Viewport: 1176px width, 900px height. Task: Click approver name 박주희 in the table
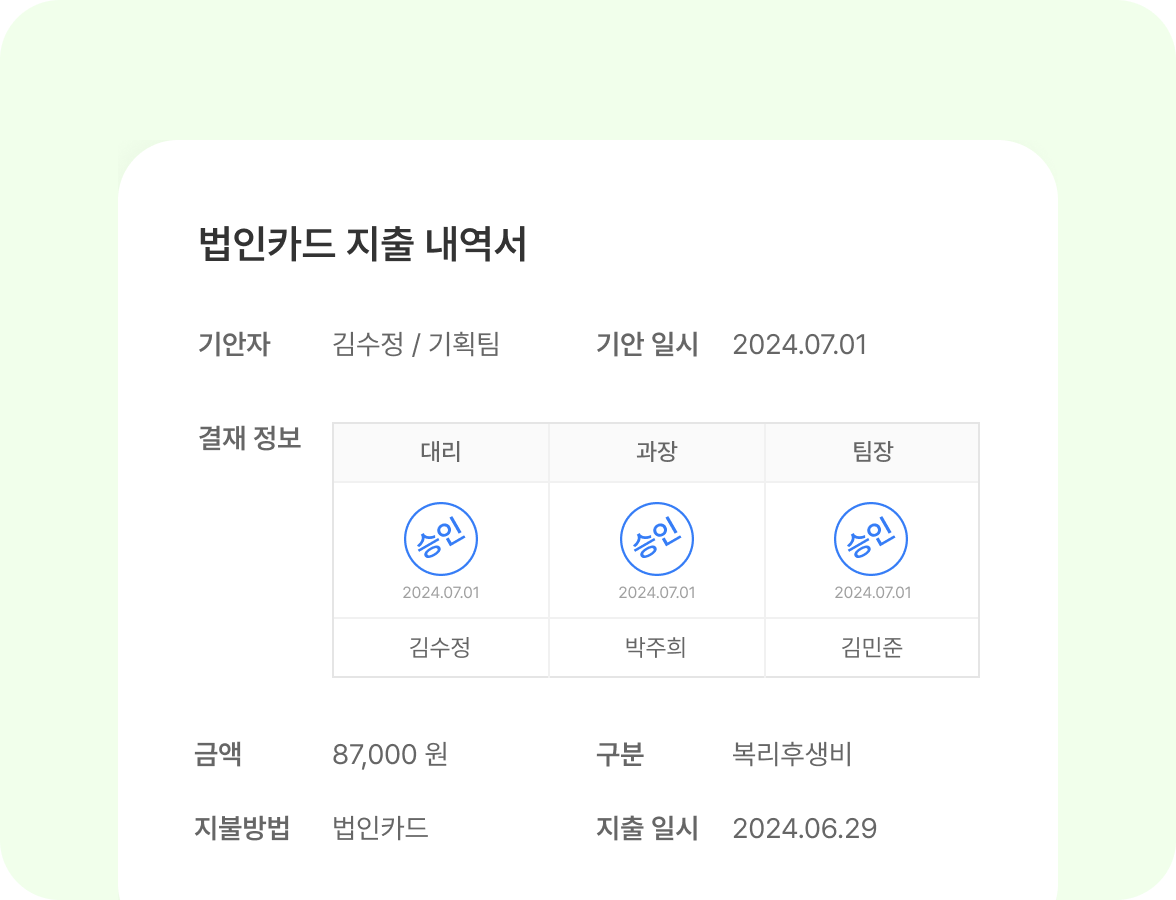pos(657,646)
